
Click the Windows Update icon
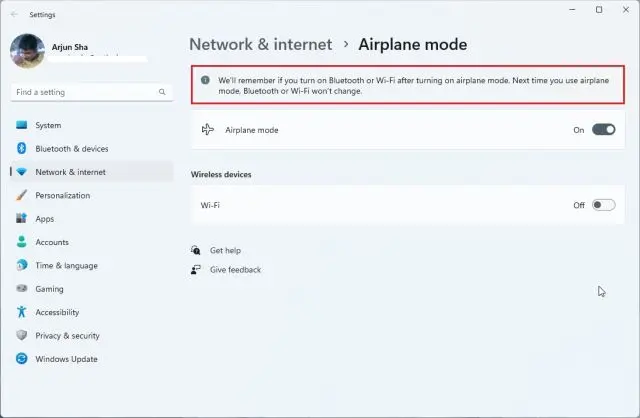tap(21, 359)
